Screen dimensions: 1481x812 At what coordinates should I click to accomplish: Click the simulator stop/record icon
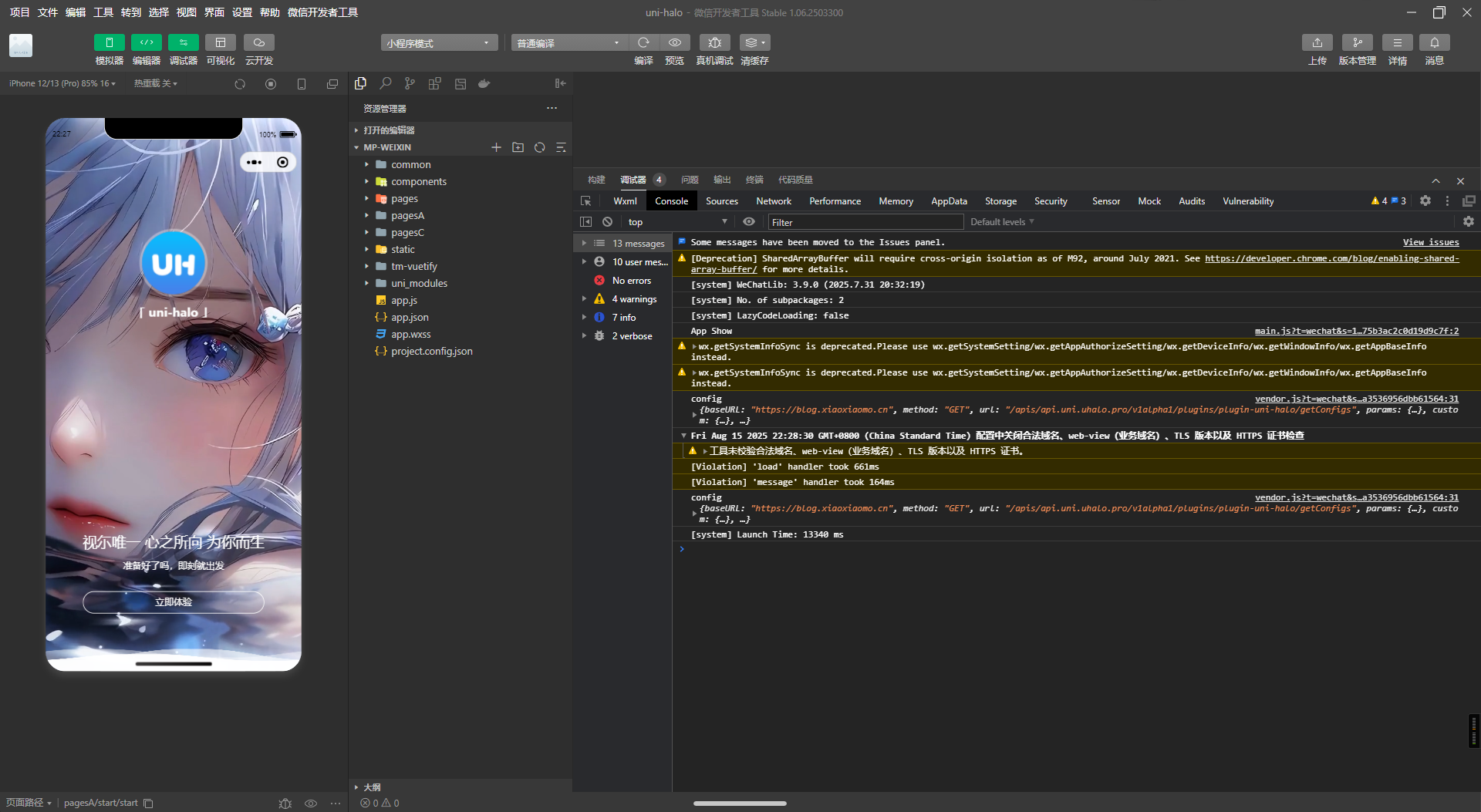[271, 84]
